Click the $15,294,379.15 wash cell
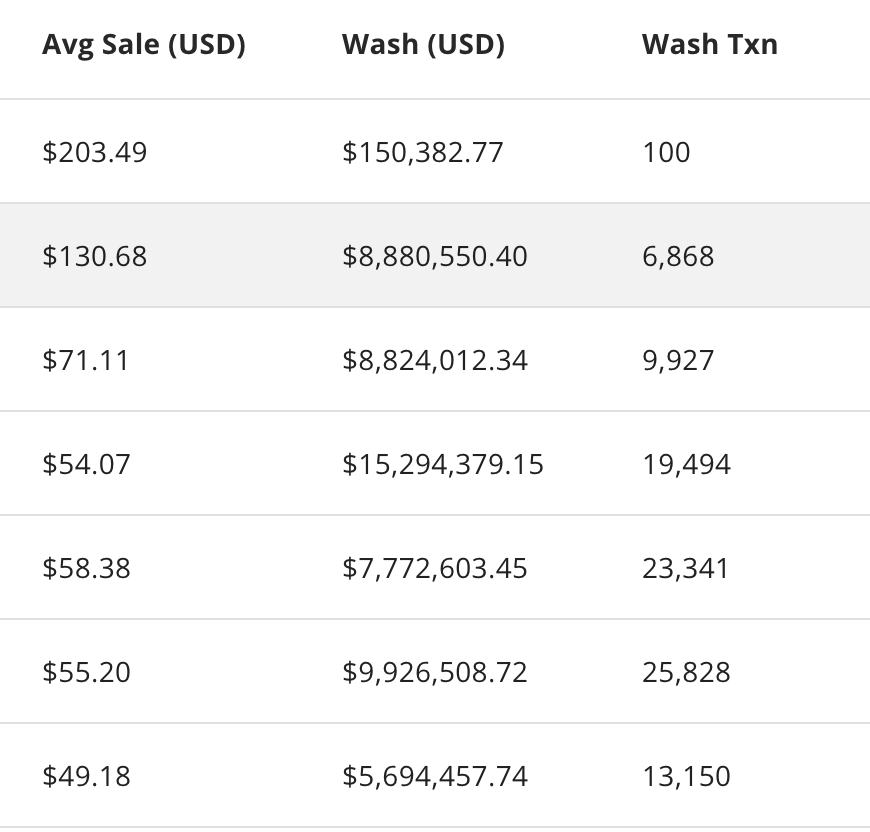This screenshot has height=832, width=870. (x=443, y=465)
